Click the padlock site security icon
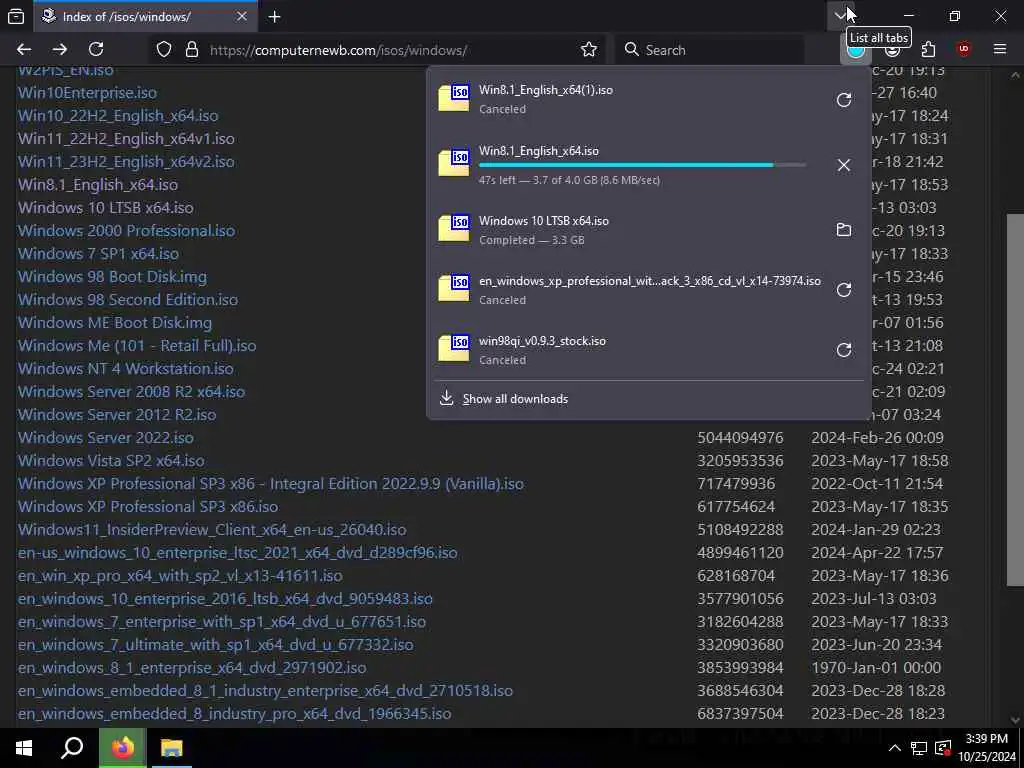1024x768 pixels. point(191,50)
